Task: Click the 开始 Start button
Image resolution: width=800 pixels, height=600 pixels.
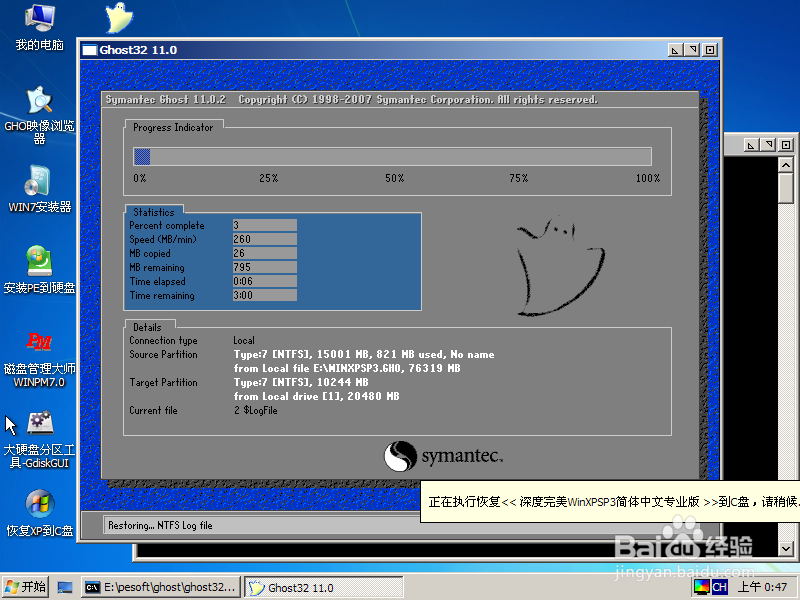Action: tap(24, 586)
